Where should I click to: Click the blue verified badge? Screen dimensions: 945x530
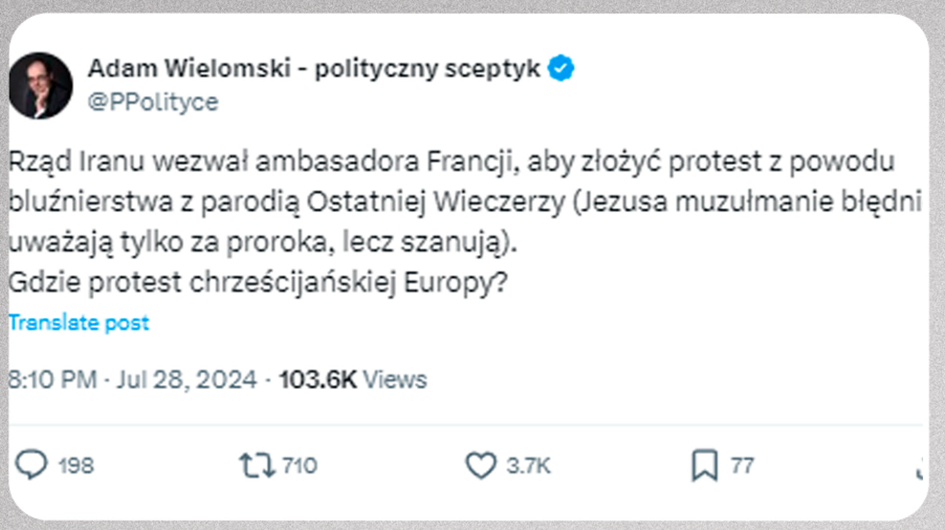[562, 69]
